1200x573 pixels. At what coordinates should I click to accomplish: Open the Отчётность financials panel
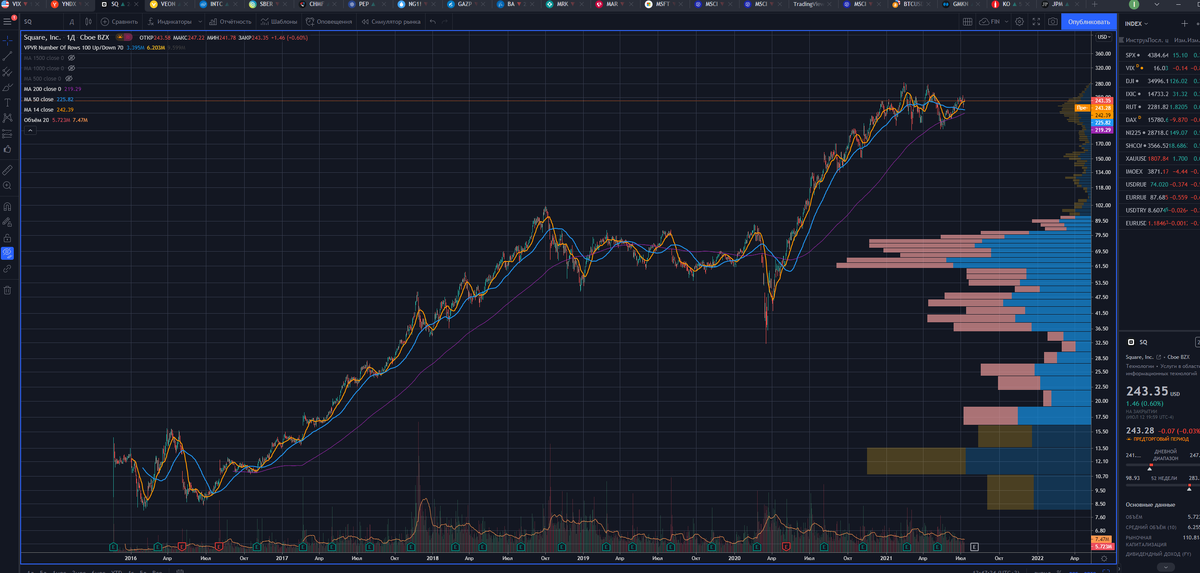point(230,21)
